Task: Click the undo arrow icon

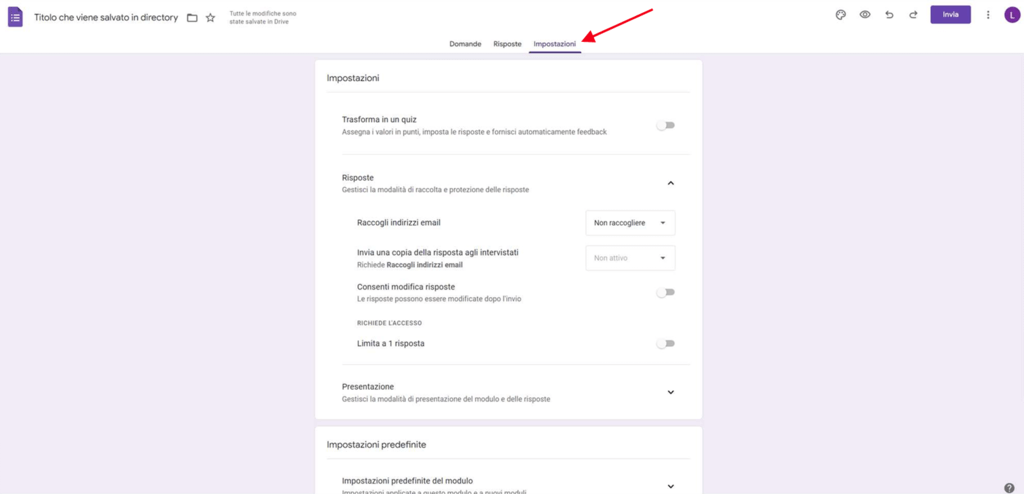Action: click(889, 15)
